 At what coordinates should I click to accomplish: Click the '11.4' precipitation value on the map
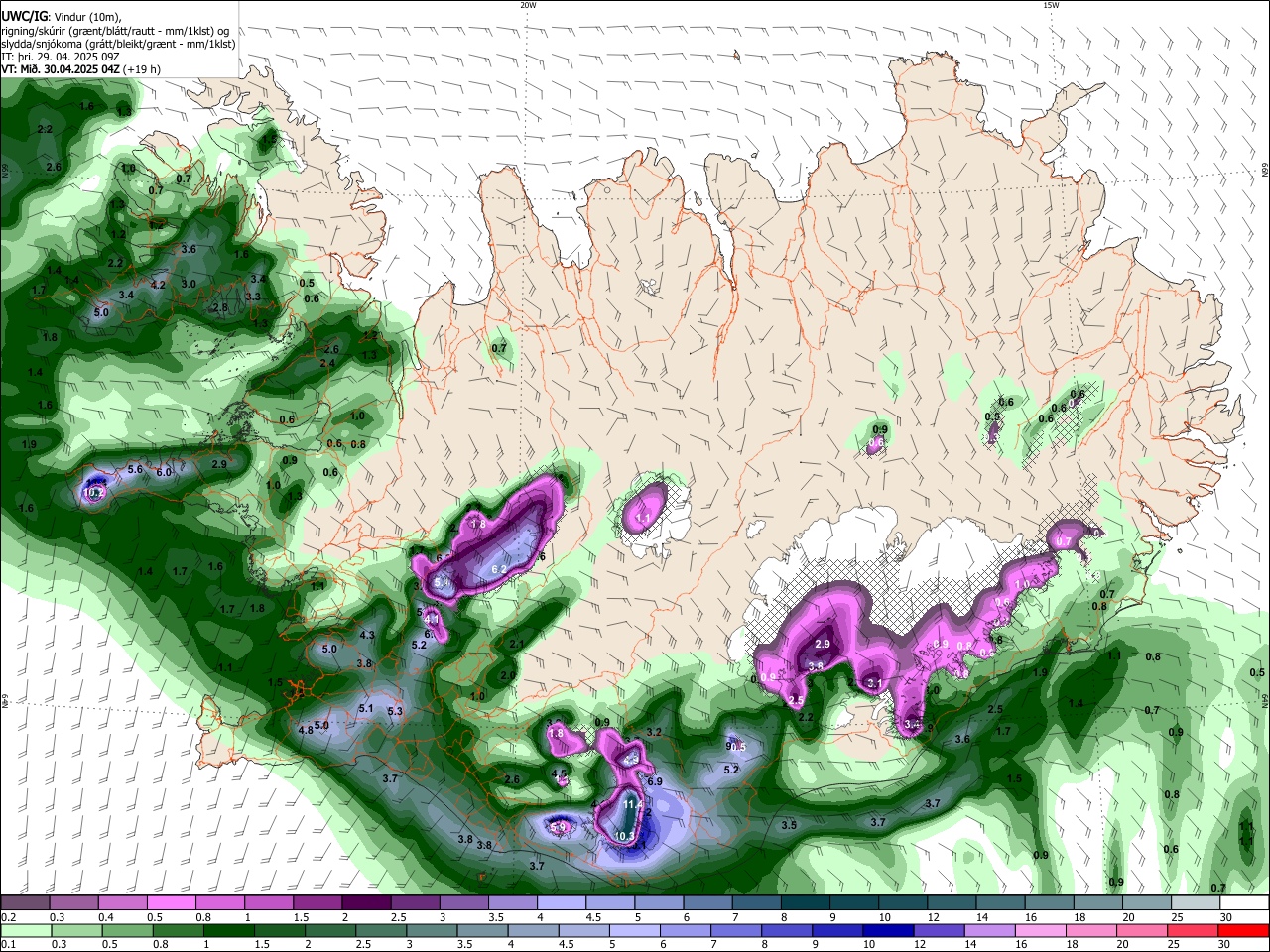(x=633, y=805)
